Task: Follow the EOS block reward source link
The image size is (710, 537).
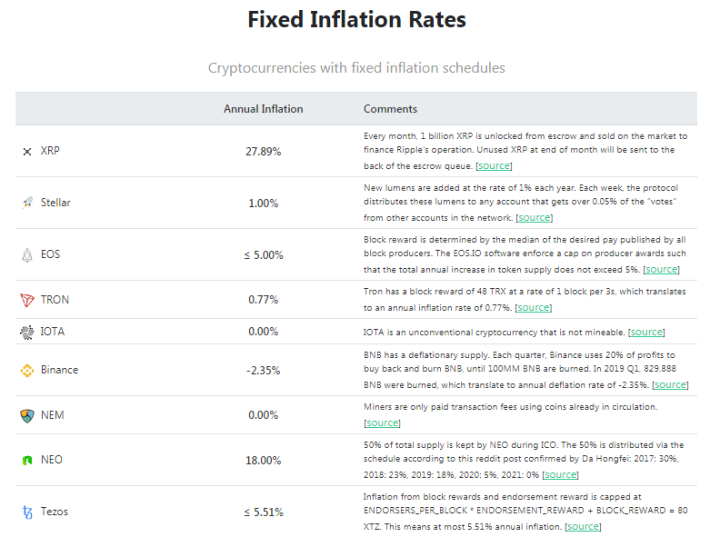Action: click(x=662, y=269)
